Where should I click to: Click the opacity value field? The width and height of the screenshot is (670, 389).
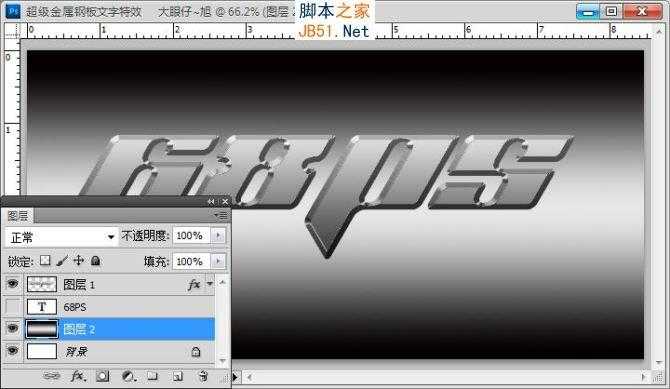point(191,236)
